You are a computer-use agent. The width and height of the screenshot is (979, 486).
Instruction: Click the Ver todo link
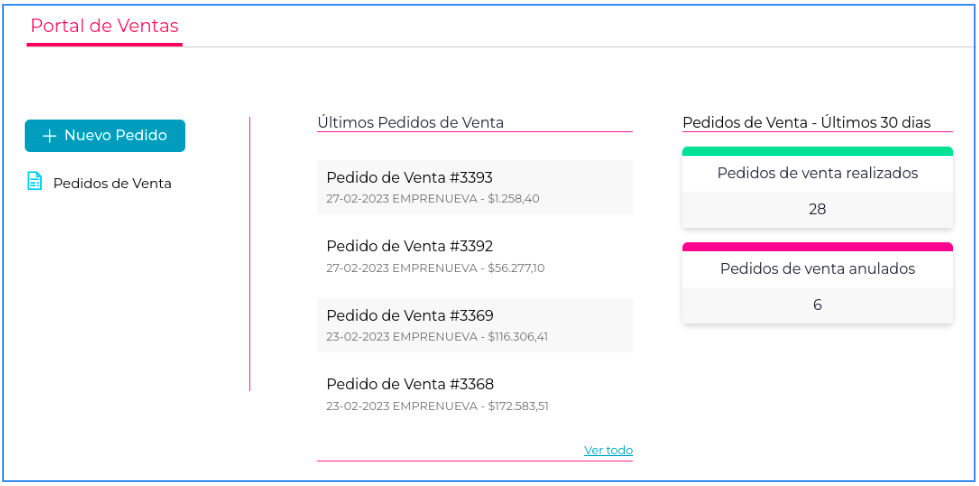608,450
